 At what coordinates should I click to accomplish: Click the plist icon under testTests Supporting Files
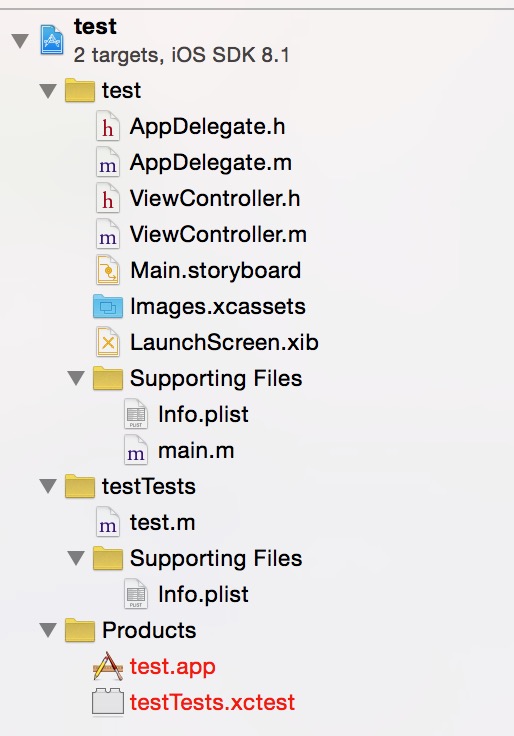click(136, 594)
